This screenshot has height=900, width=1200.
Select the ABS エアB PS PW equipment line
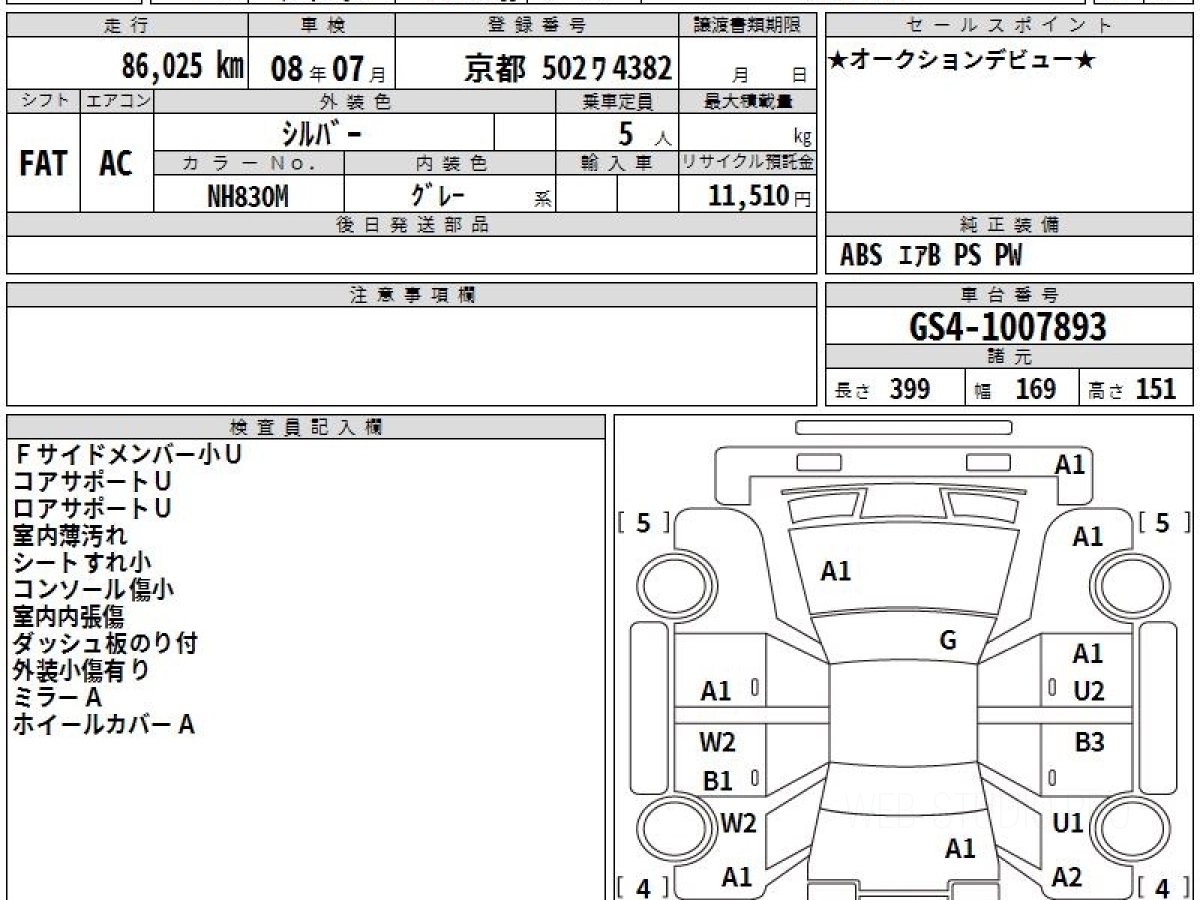pos(931,256)
